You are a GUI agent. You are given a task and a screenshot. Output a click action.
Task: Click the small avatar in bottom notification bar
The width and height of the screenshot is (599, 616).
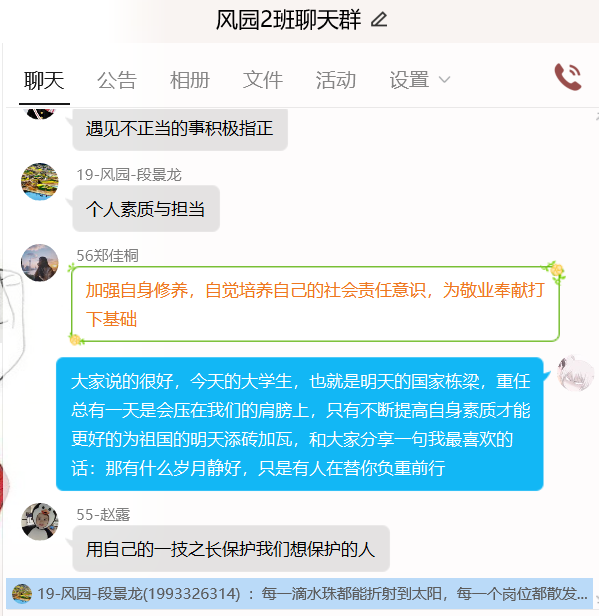tap(22, 593)
